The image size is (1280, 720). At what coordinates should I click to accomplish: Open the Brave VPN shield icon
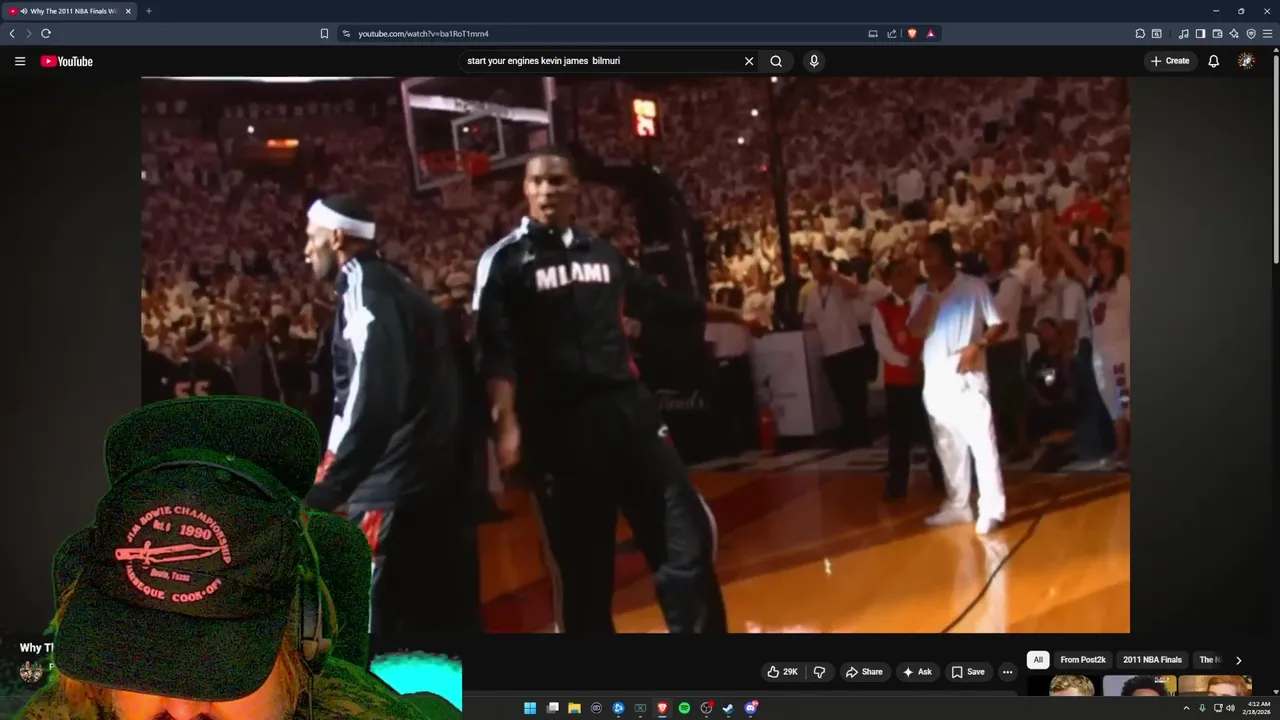pos(1251,33)
